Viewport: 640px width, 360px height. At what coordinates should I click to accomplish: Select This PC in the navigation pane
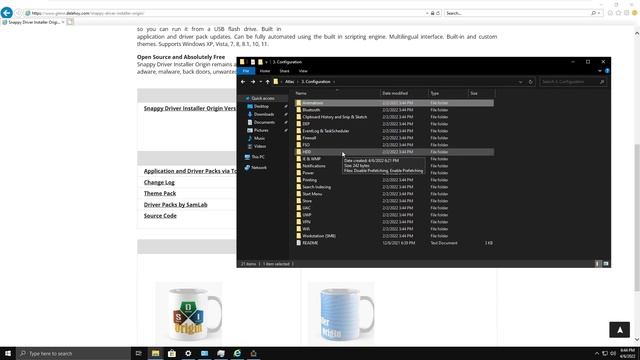point(258,157)
